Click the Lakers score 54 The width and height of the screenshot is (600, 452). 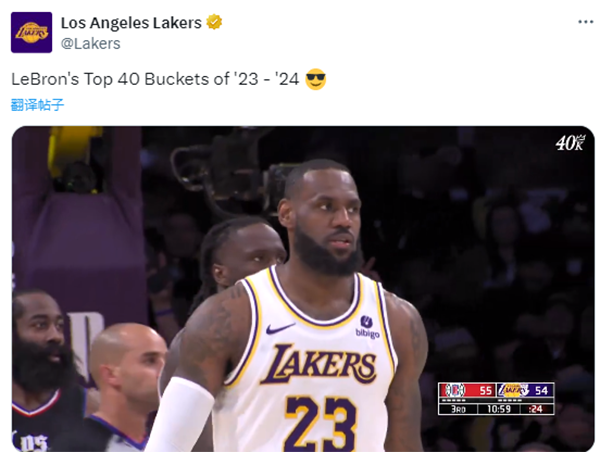tap(541, 390)
